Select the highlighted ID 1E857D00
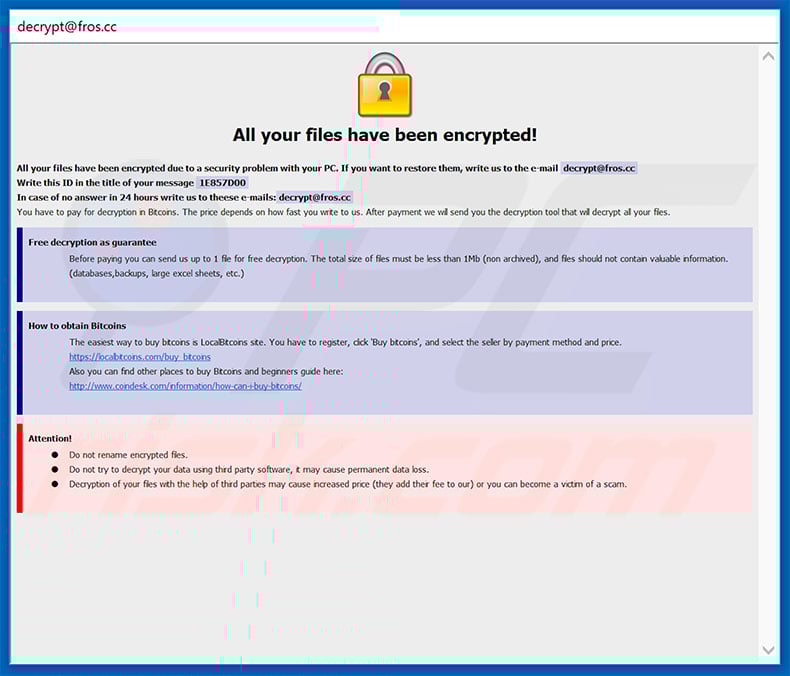The image size is (790, 676). point(223,183)
